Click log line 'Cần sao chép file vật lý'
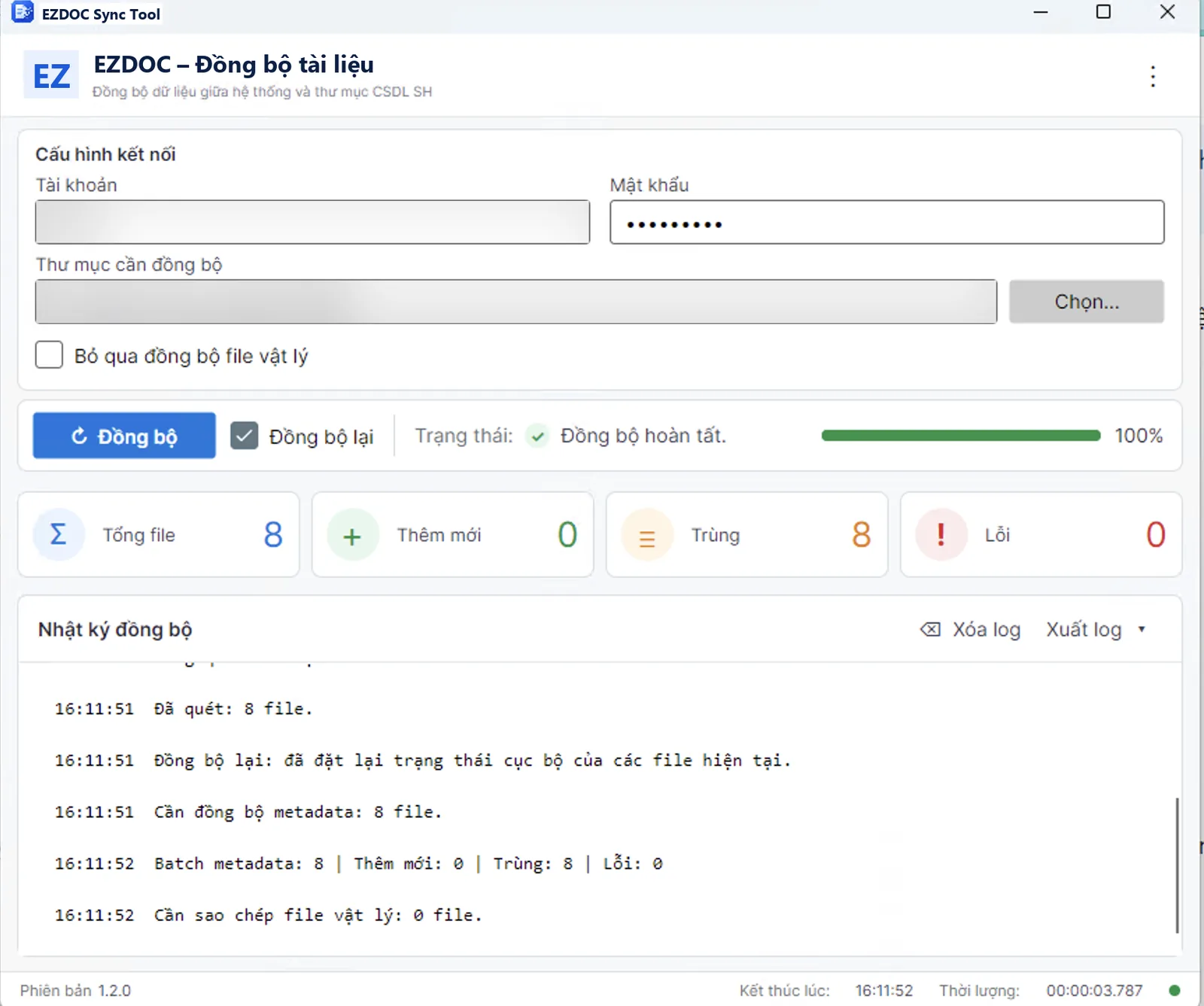The width and height of the screenshot is (1204, 1006). (318, 915)
